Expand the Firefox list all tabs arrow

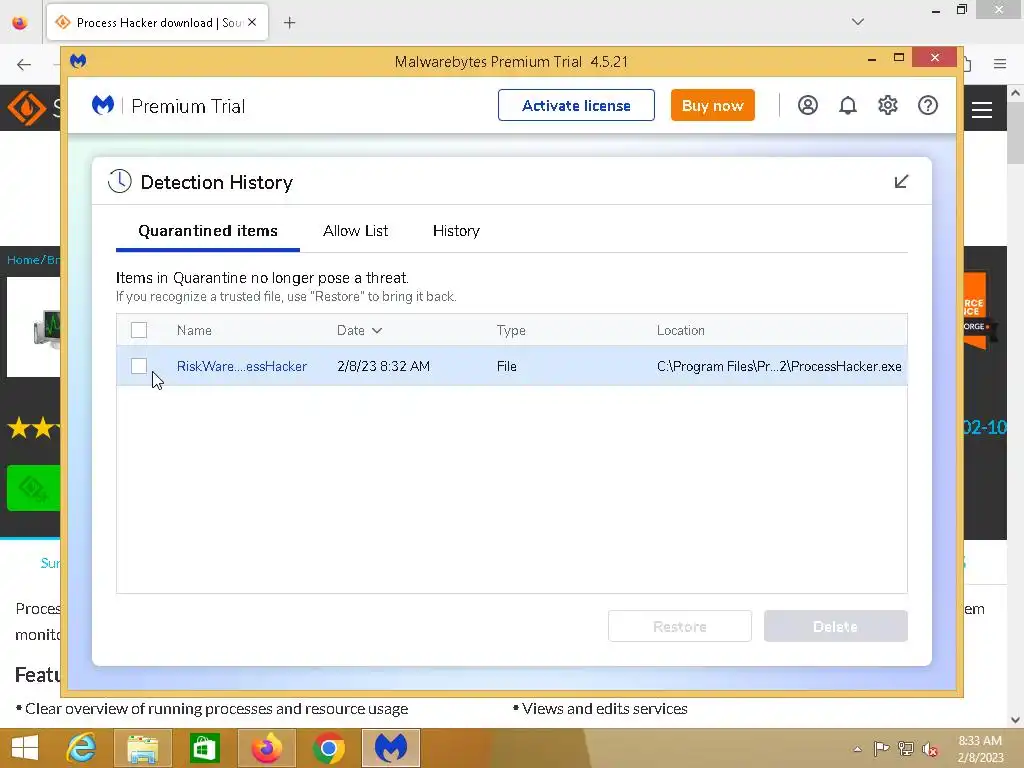pos(857,22)
